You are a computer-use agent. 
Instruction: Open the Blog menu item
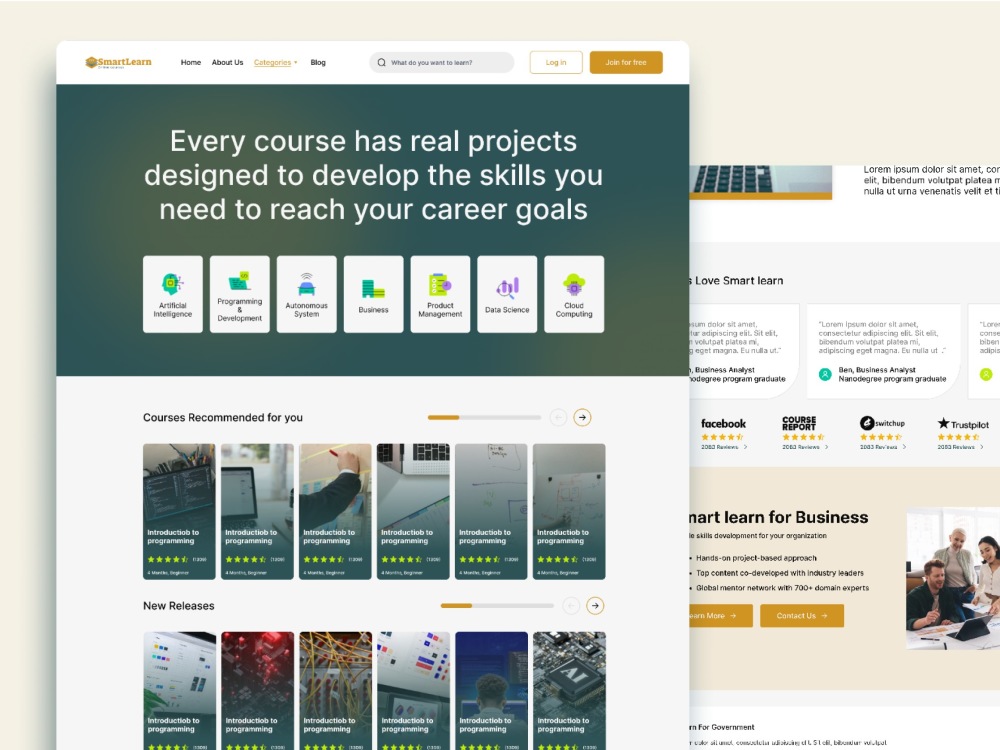318,62
